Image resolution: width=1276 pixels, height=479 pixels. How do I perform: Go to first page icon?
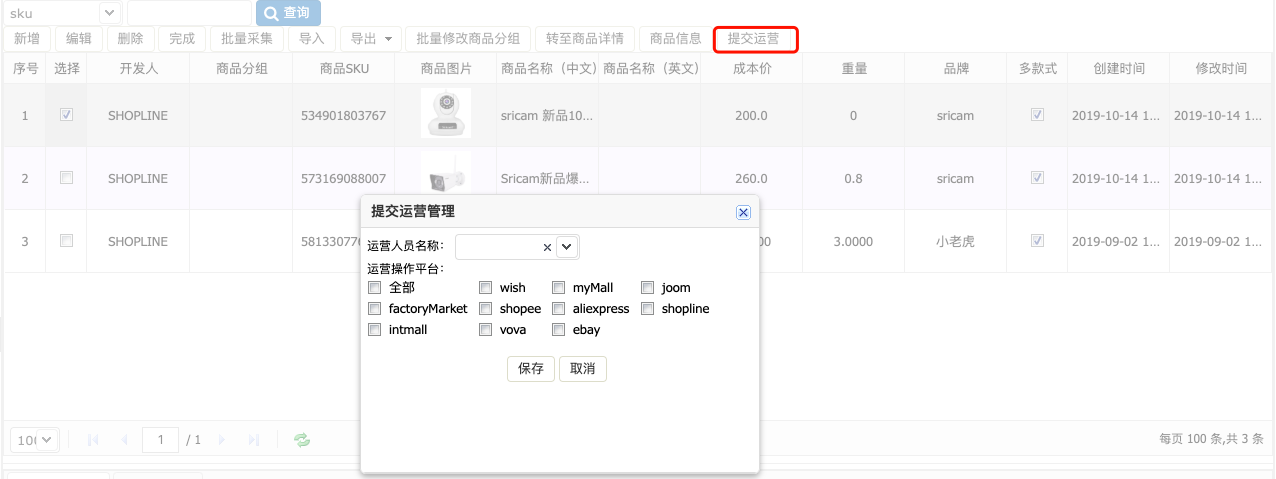[94, 440]
